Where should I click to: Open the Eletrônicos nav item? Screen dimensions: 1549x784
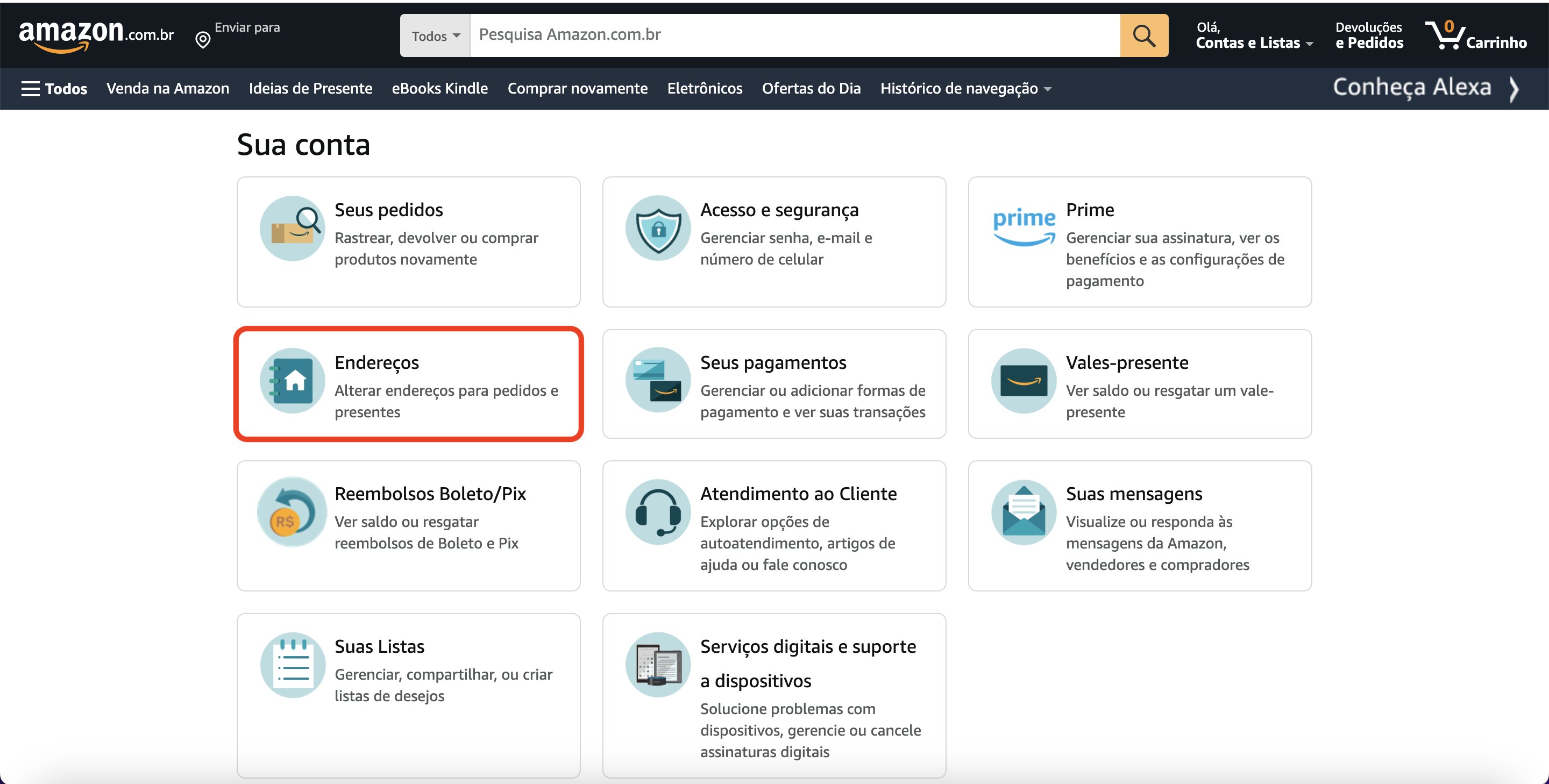tap(705, 88)
